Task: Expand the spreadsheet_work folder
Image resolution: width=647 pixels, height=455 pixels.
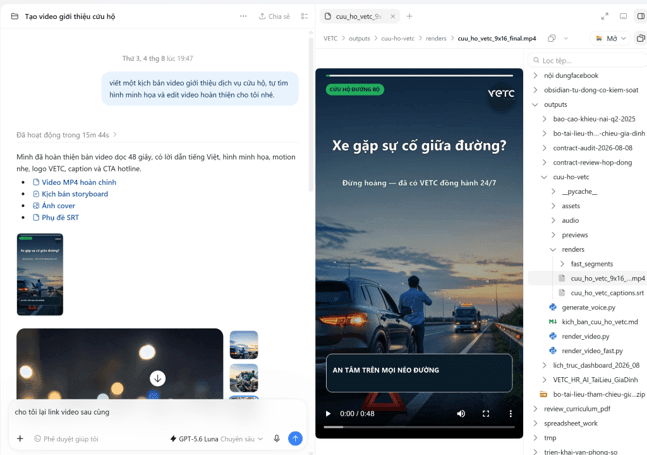Action: 536,423
